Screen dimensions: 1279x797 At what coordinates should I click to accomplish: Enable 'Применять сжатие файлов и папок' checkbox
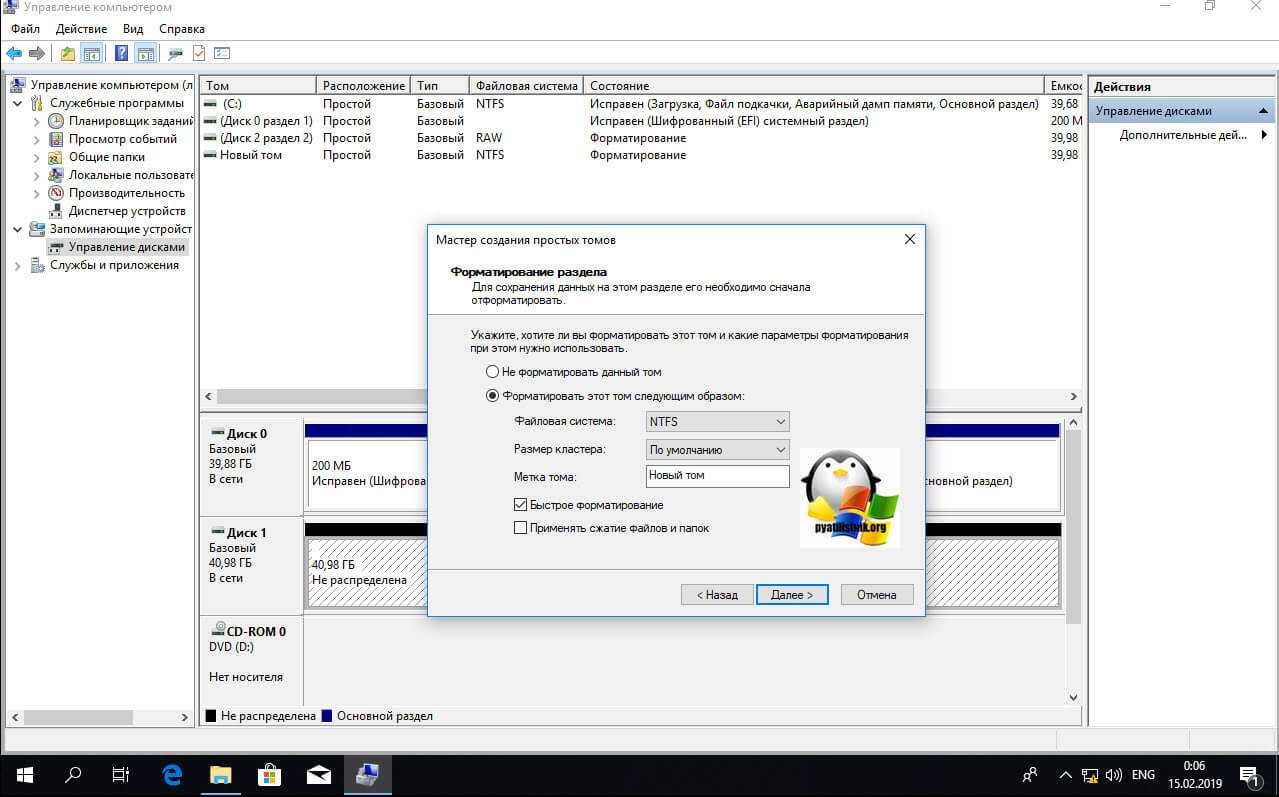[520, 528]
